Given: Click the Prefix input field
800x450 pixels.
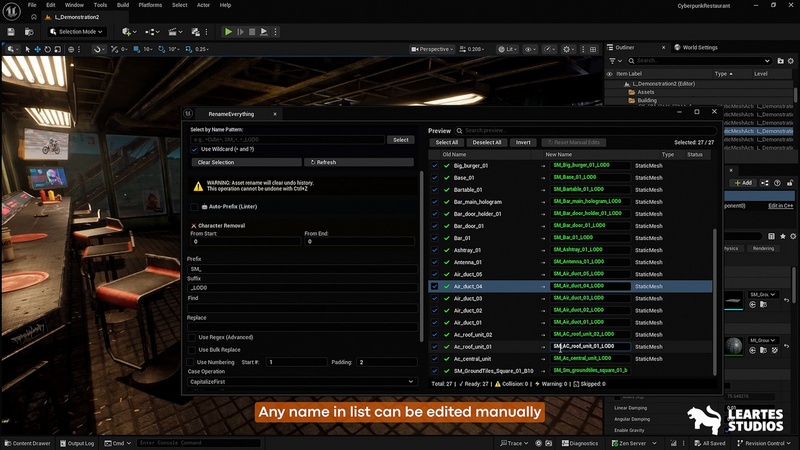Looking at the screenshot, I should click(x=303, y=269).
